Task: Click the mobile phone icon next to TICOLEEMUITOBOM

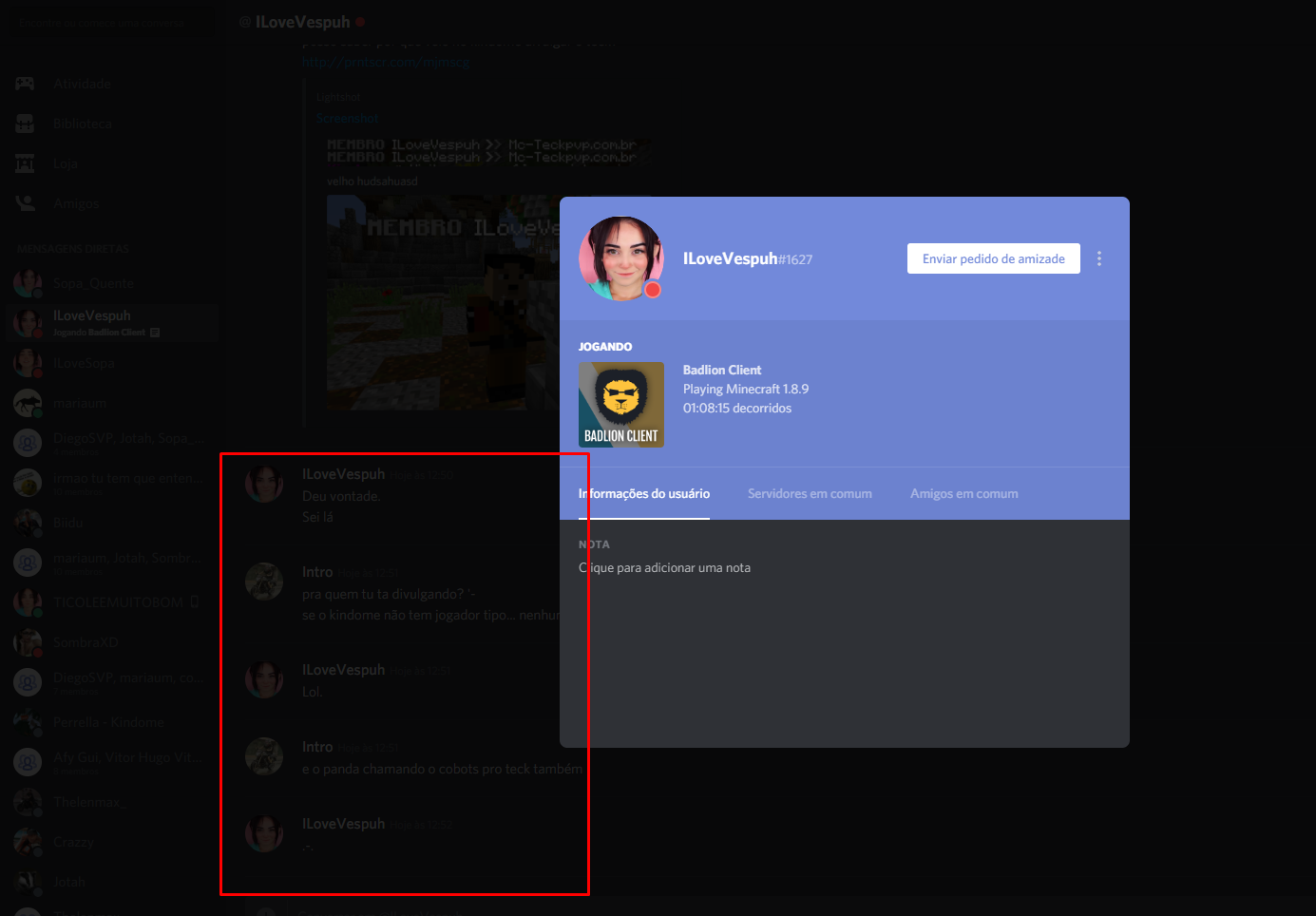Action: (x=195, y=601)
